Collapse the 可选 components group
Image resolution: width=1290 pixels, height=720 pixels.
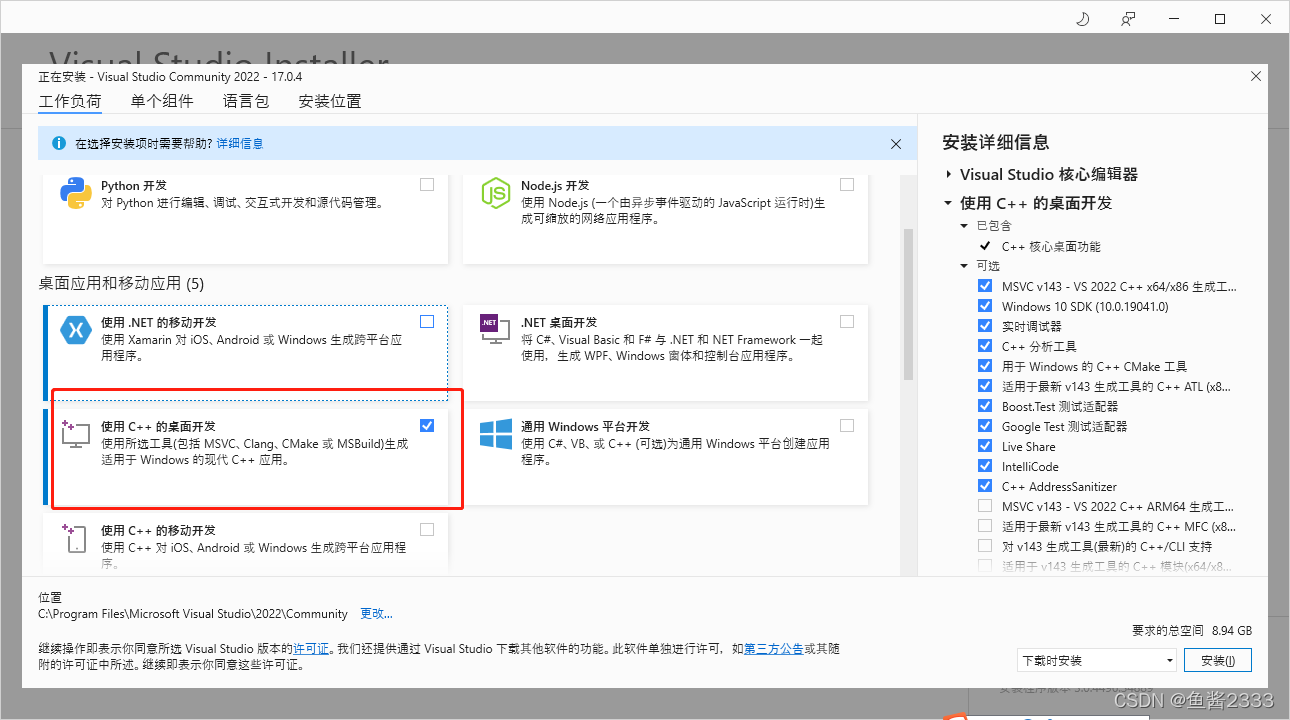[965, 266]
